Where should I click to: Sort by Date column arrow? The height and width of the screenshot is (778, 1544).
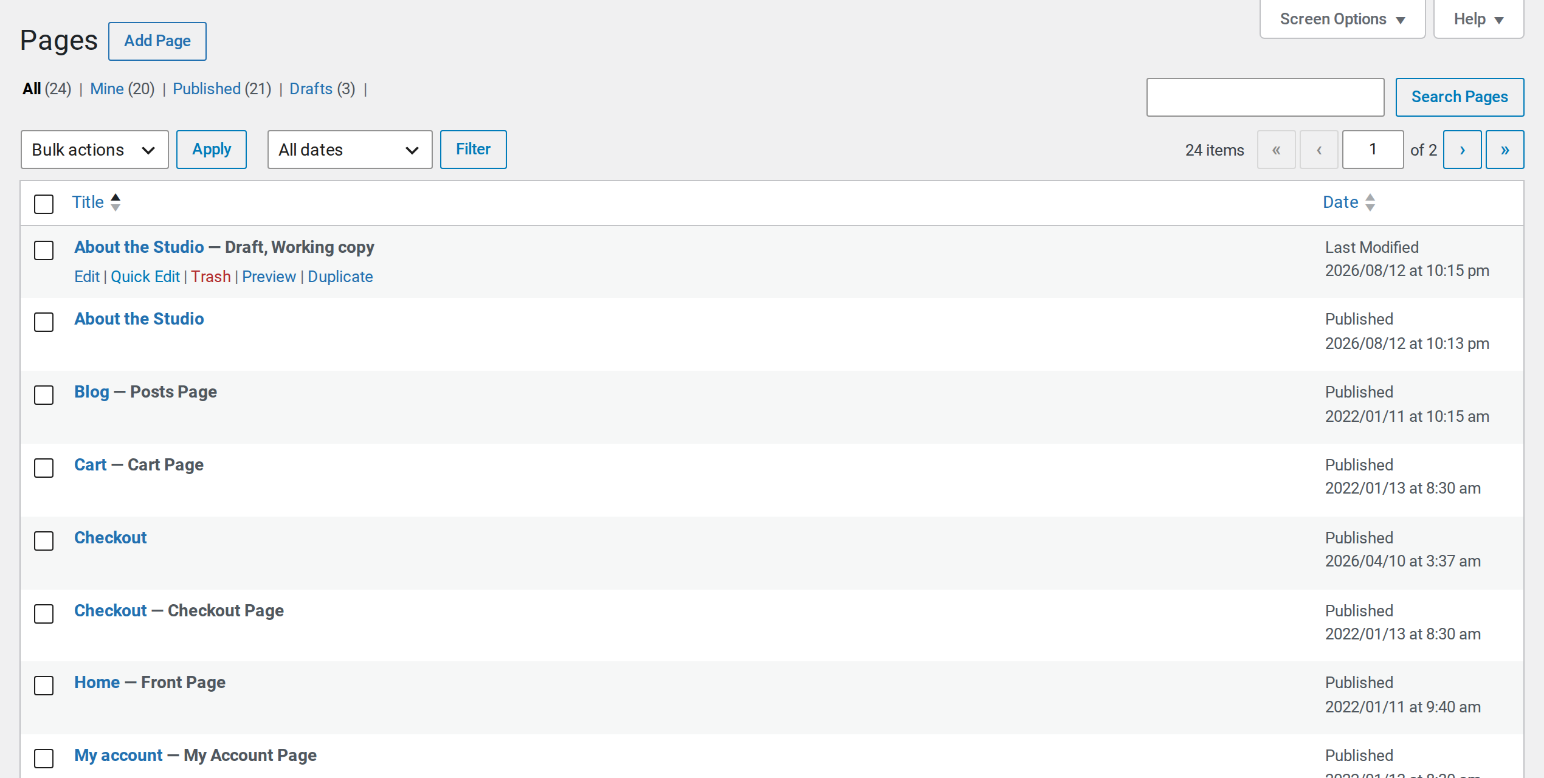click(1370, 202)
